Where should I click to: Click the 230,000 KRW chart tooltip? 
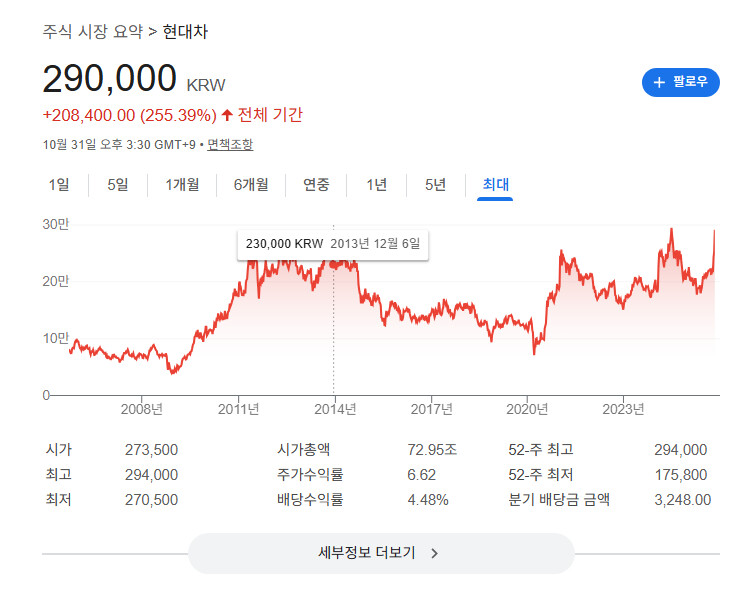[333, 244]
